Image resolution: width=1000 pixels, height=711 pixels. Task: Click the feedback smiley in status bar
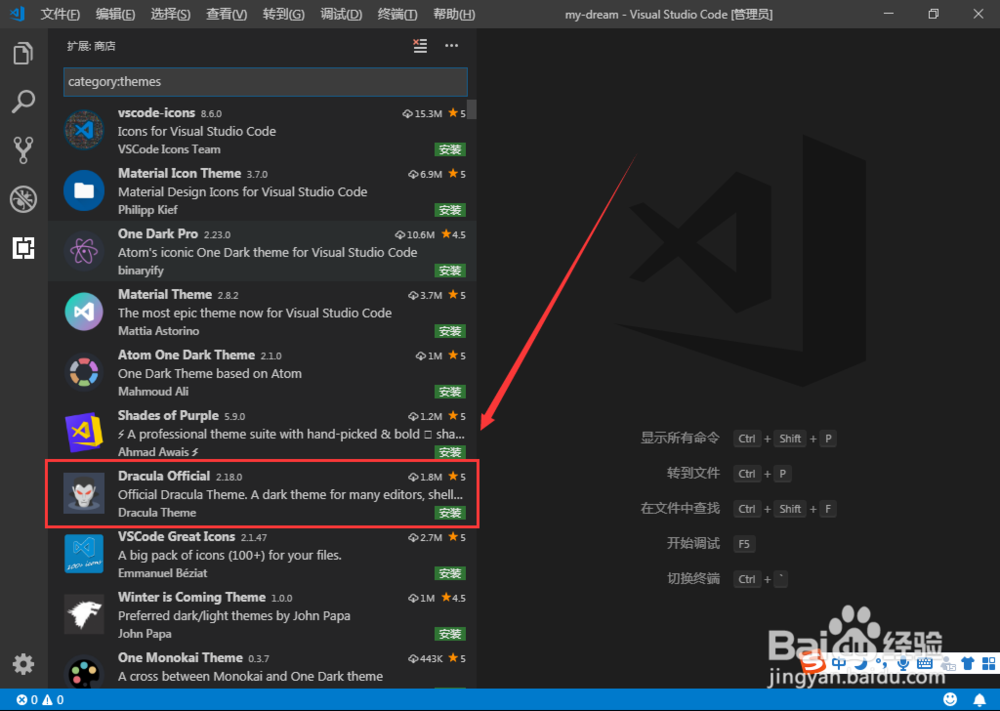[x=950, y=700]
